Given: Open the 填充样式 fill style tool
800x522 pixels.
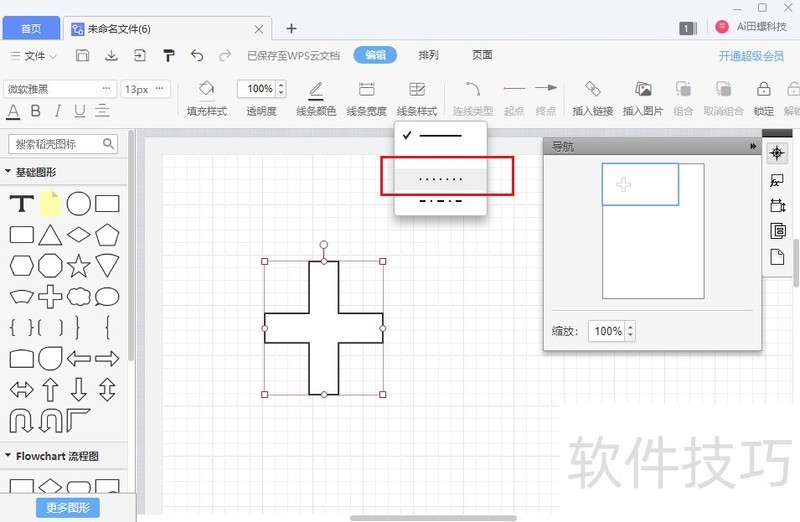Looking at the screenshot, I should tap(207, 89).
